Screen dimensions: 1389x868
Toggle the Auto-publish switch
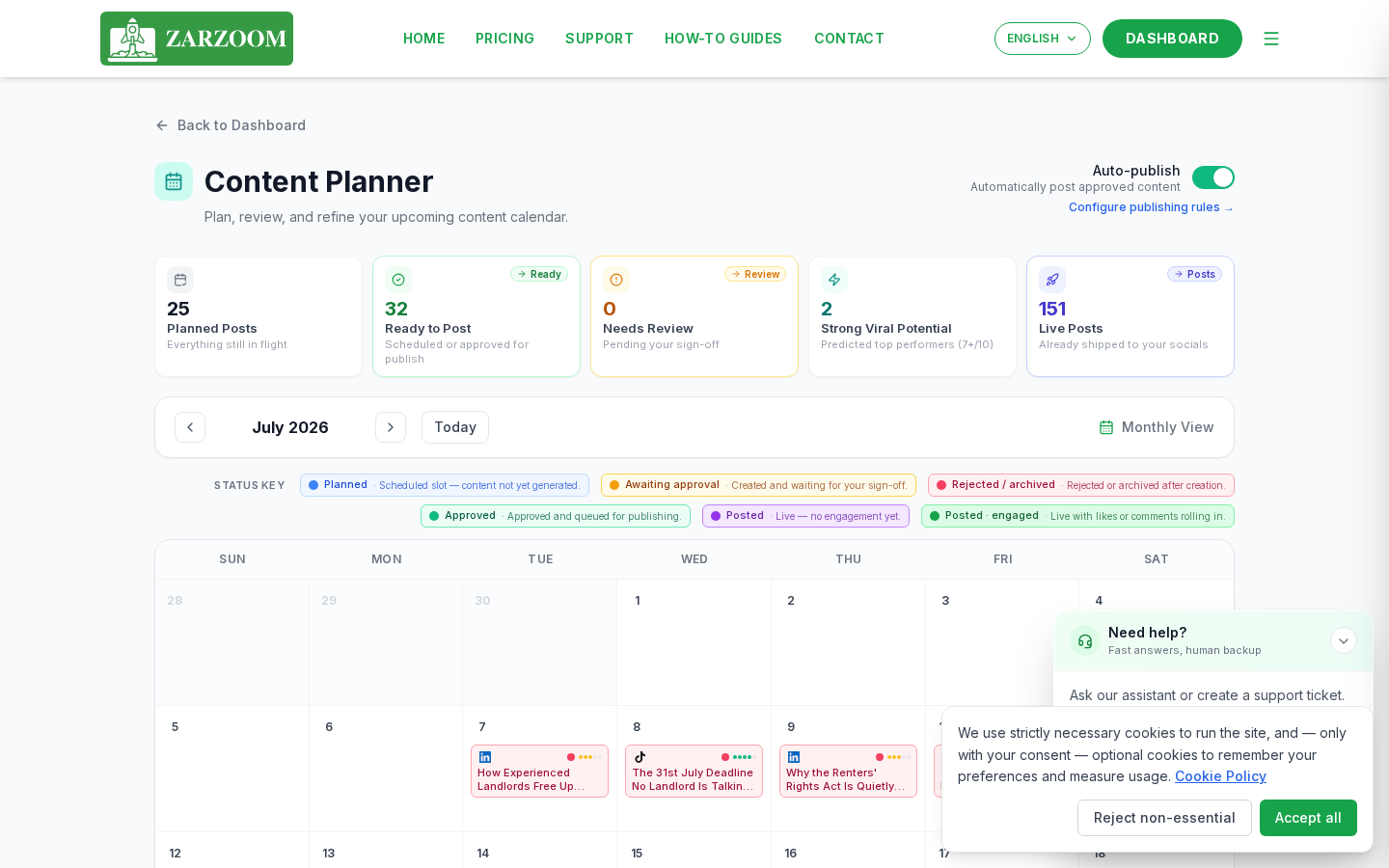click(1213, 177)
